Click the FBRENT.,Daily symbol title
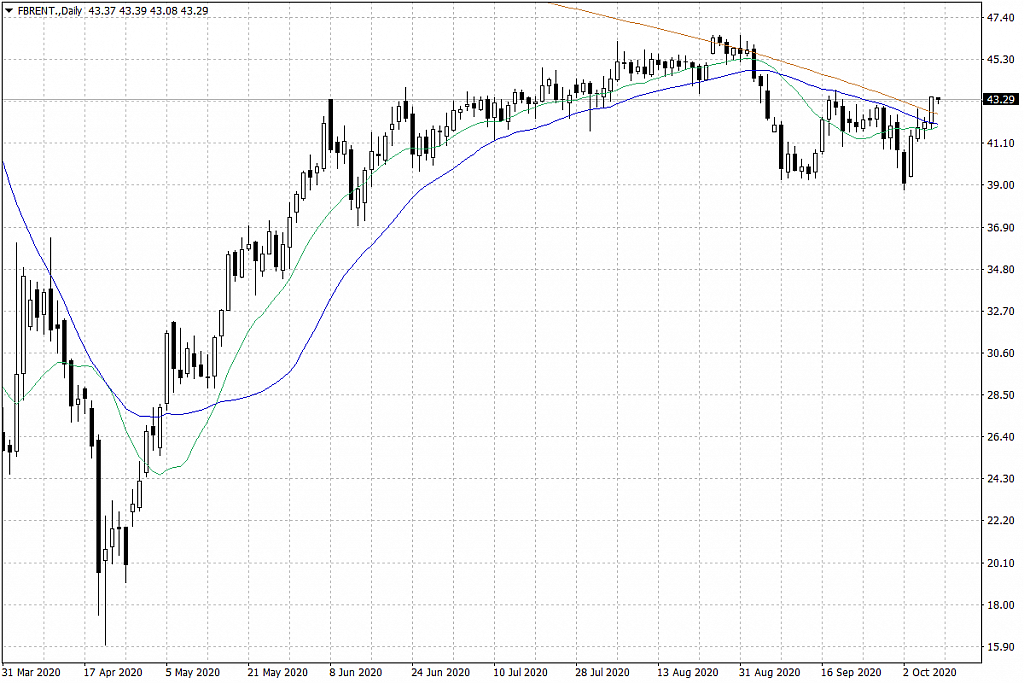The width and height of the screenshot is (1024, 683). point(50,10)
